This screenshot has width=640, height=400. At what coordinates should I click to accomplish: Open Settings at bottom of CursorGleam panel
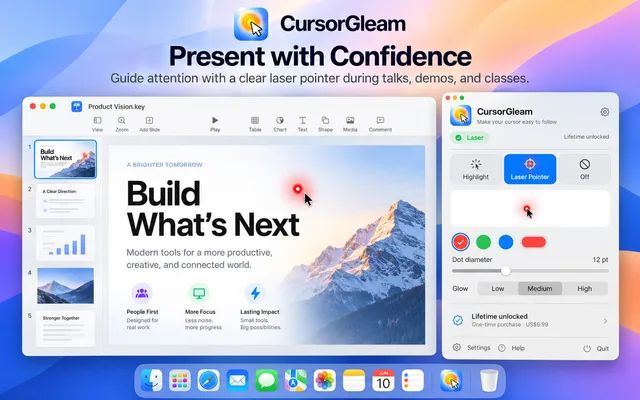pos(471,348)
